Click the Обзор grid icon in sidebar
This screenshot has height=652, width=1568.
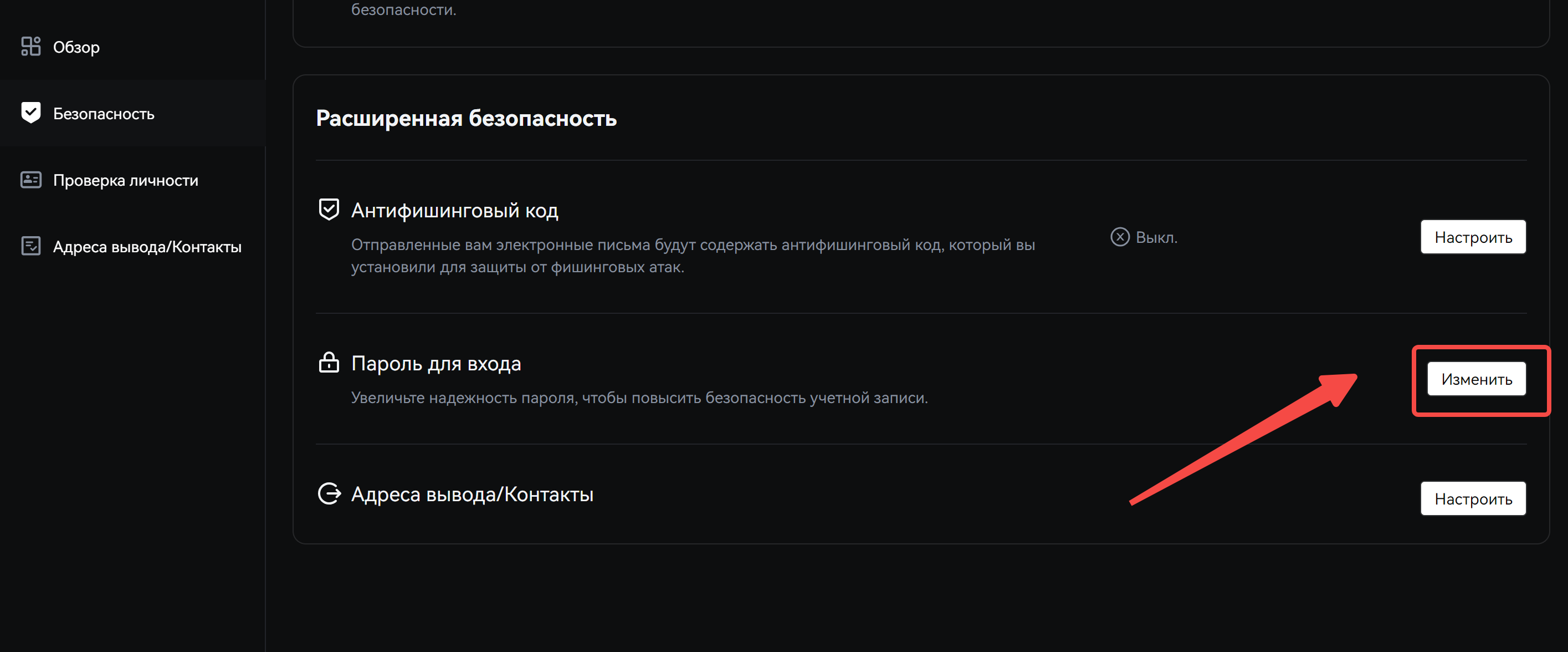(x=30, y=47)
